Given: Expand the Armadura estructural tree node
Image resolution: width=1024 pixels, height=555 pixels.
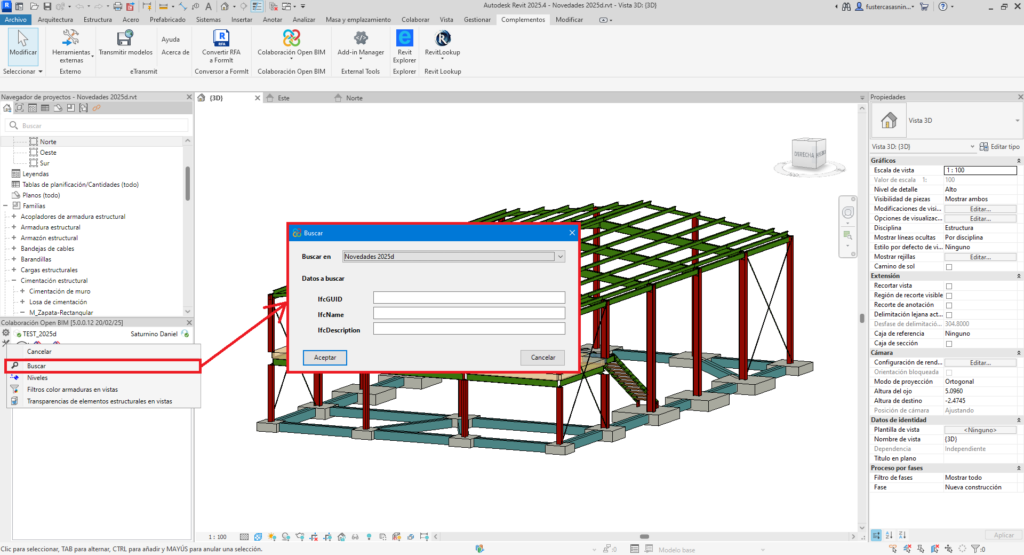Looking at the screenshot, I should [x=14, y=227].
